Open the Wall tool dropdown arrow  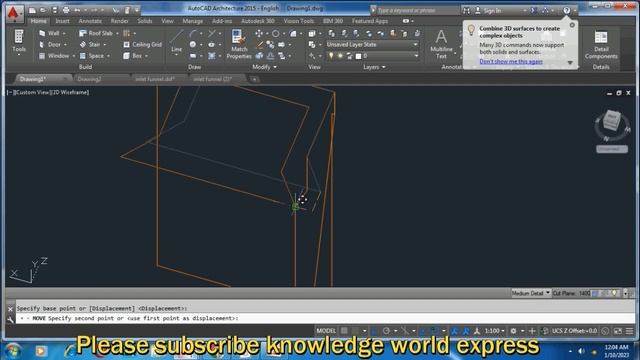pos(64,33)
